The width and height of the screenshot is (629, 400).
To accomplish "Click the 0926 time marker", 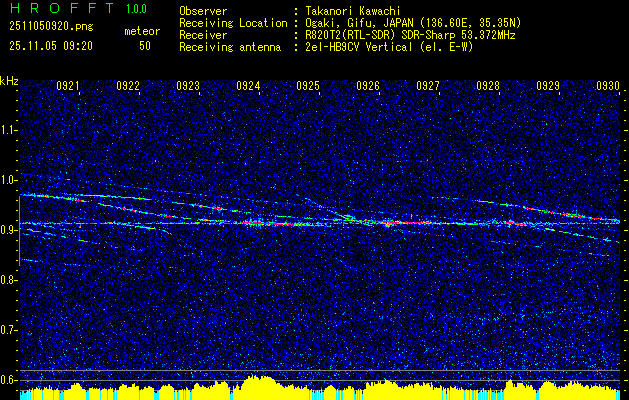I will [x=368, y=85].
